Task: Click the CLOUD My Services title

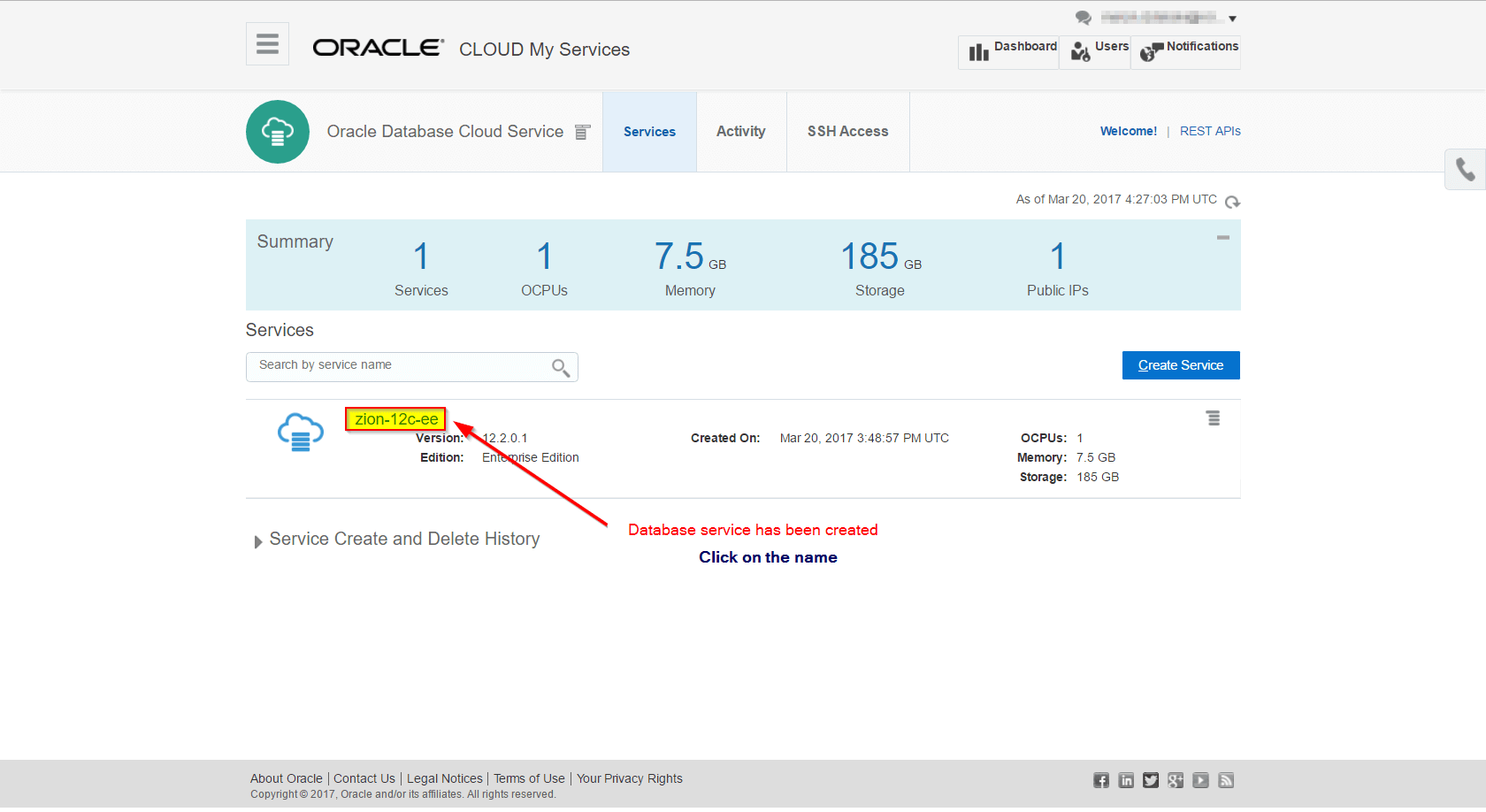Action: tap(544, 50)
